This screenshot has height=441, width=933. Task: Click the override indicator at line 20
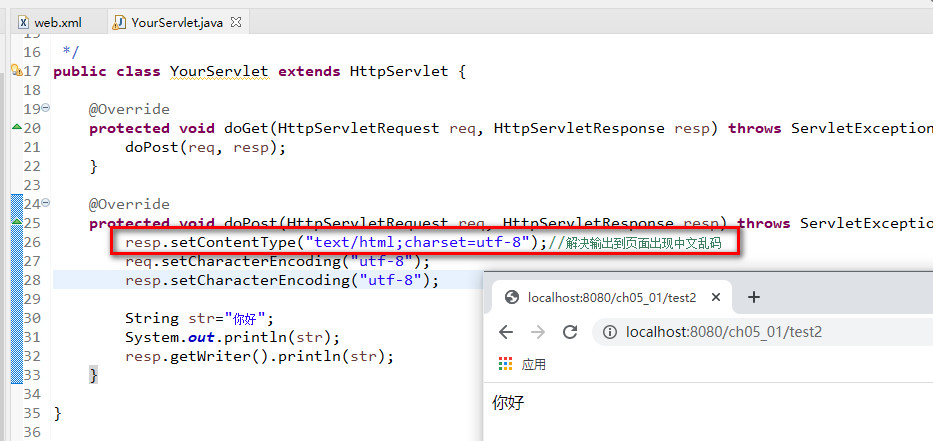(x=17, y=126)
